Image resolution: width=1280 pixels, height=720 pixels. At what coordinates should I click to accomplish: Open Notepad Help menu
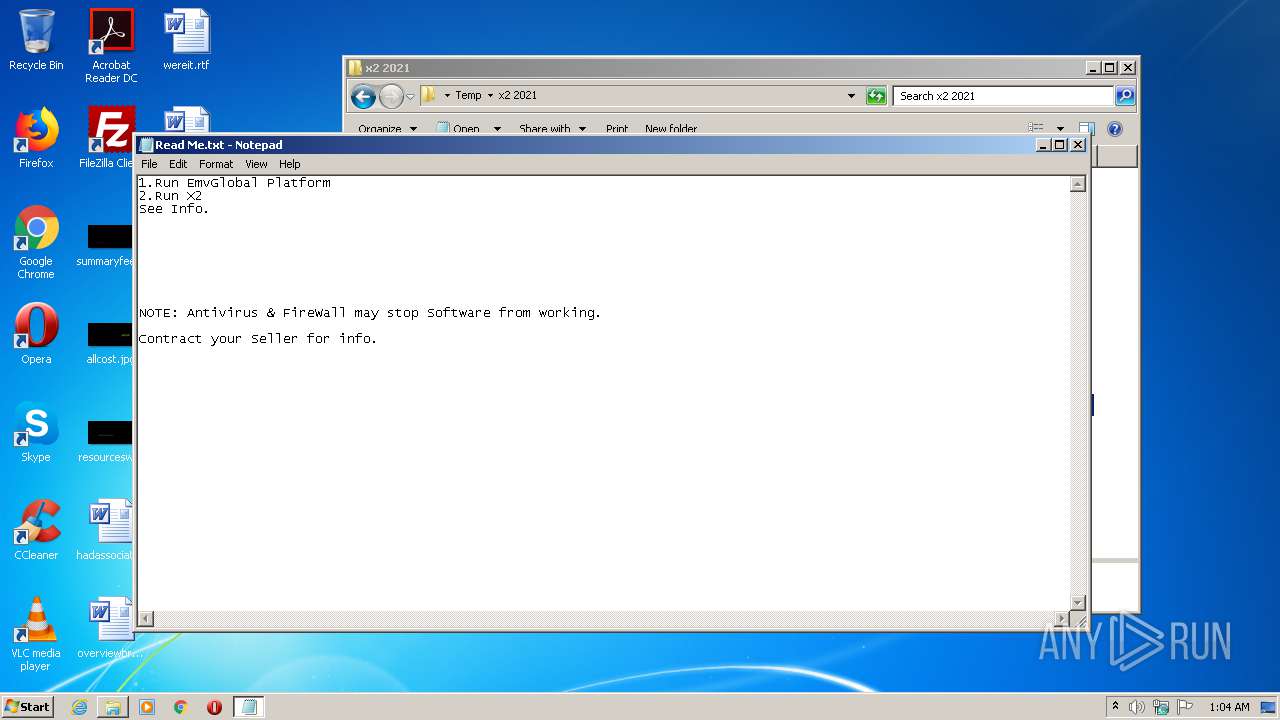coord(290,164)
